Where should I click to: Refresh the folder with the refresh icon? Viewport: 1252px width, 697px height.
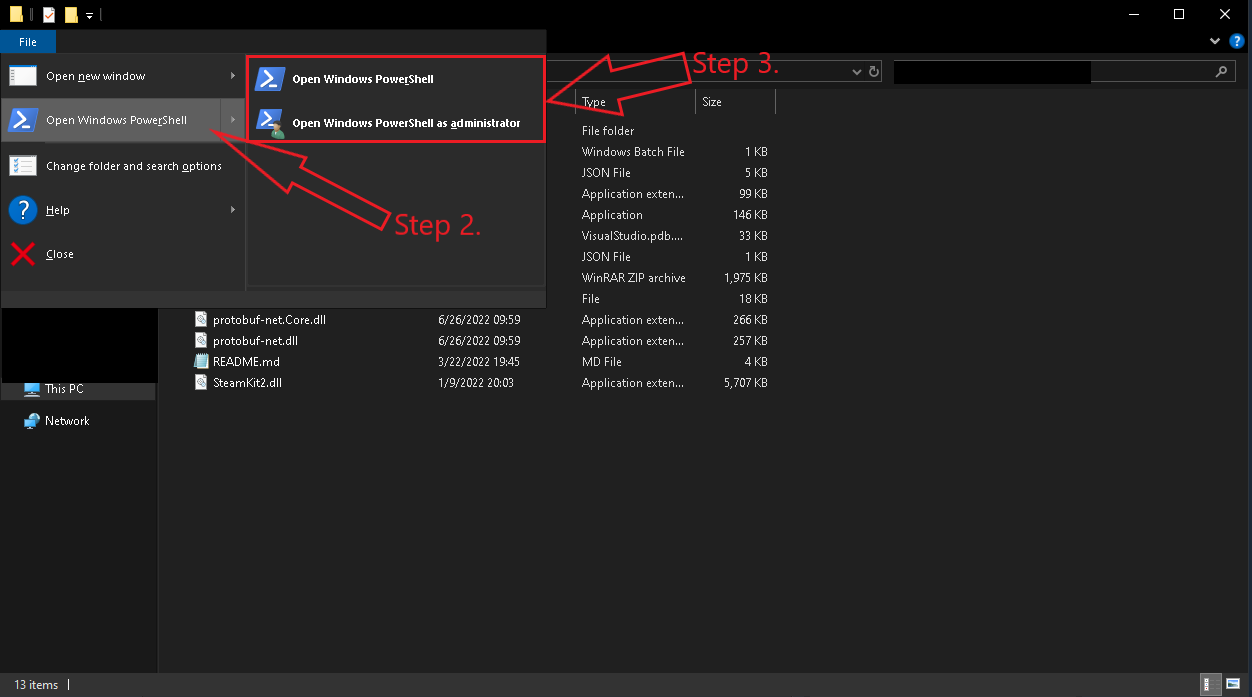pyautogui.click(x=874, y=72)
